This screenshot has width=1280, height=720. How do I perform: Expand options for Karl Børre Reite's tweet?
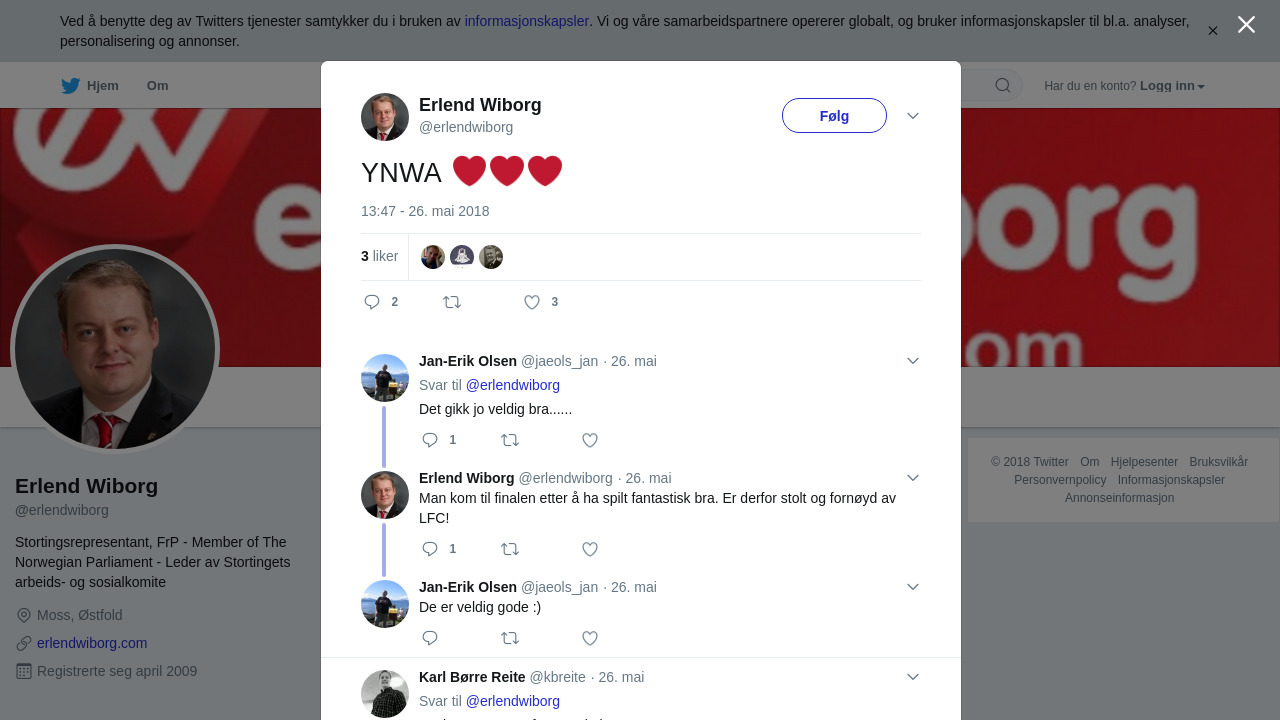click(x=913, y=677)
